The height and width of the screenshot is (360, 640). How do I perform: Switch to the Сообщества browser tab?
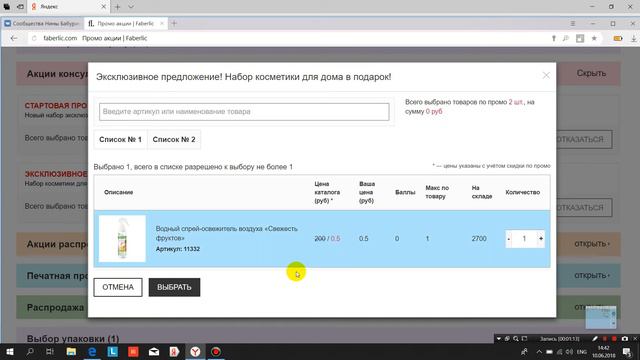click(42, 24)
